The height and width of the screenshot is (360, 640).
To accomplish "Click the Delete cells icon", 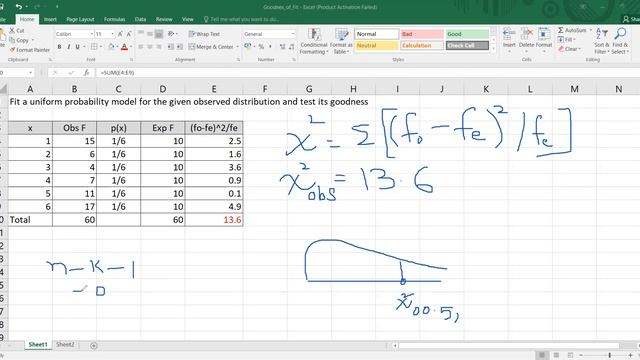I will click(527, 34).
